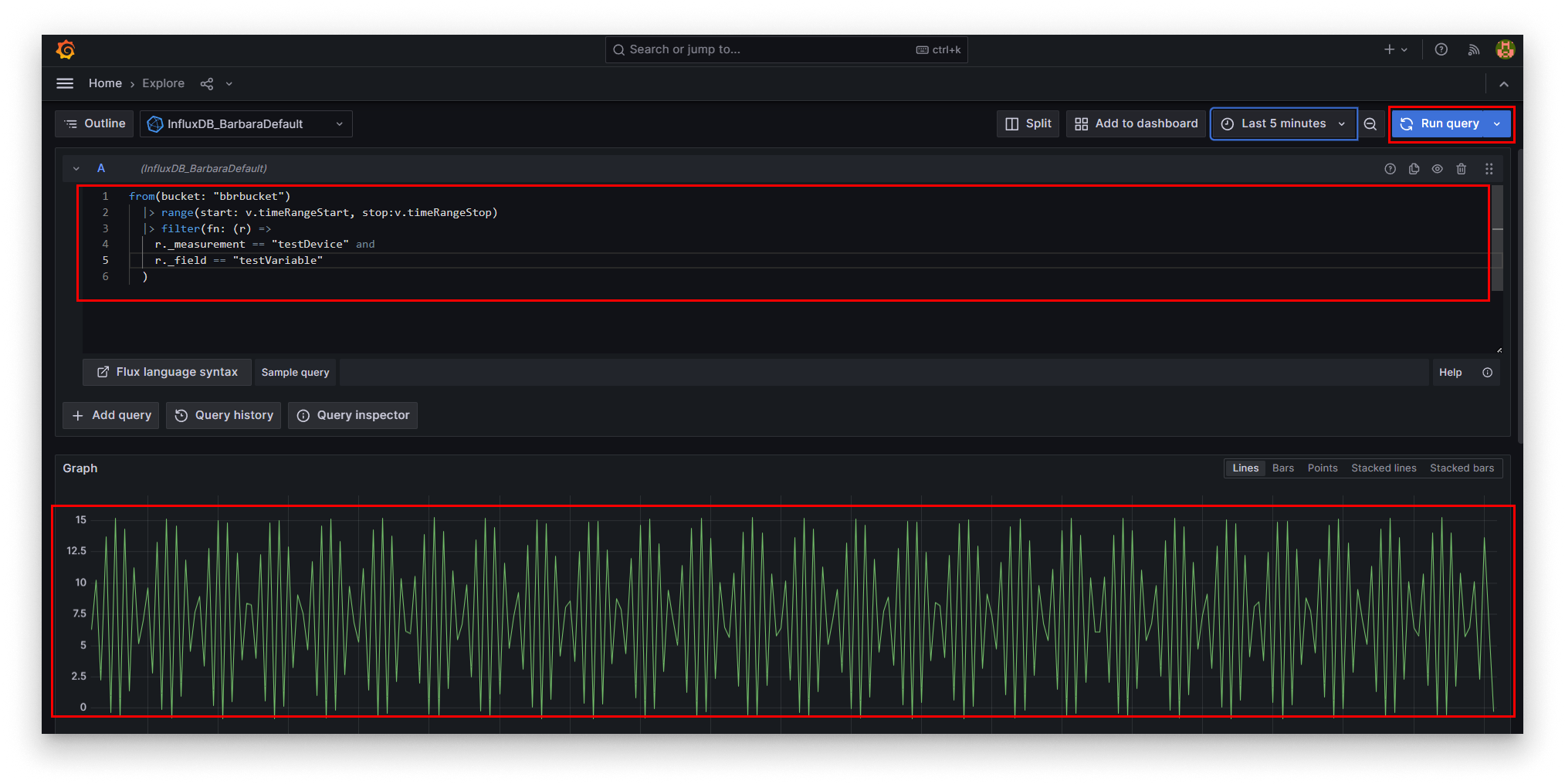This screenshot has height=784, width=1565.
Task: Toggle the hamburger menu sidebar
Action: pyautogui.click(x=65, y=83)
